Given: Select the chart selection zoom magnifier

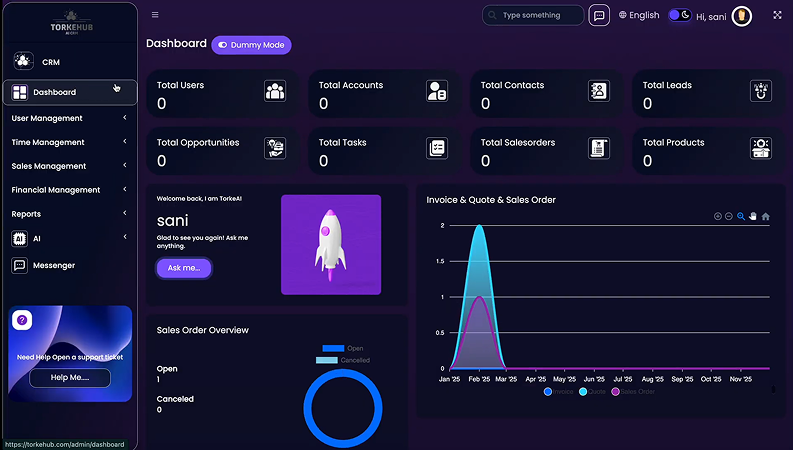Looking at the screenshot, I should 741,216.
